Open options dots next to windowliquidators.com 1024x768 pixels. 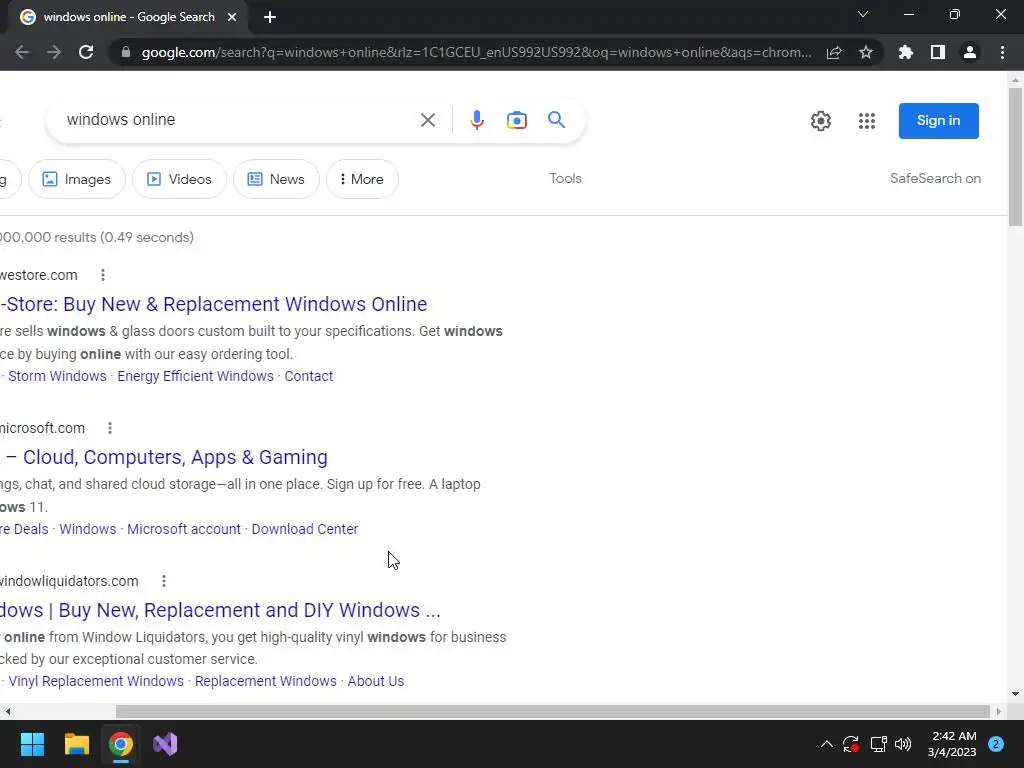(x=164, y=581)
